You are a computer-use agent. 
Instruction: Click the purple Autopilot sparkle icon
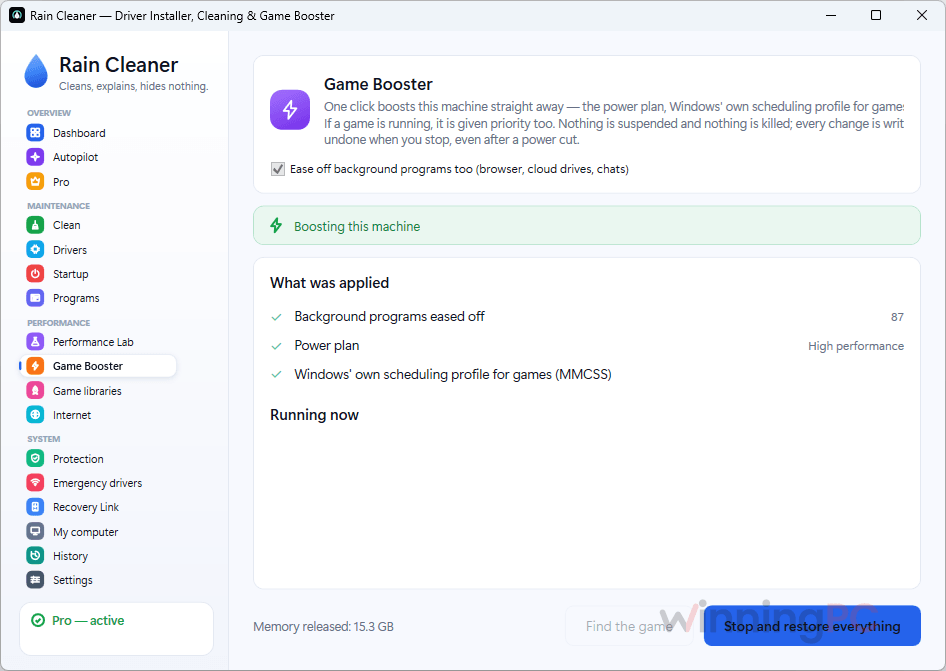click(x=35, y=157)
